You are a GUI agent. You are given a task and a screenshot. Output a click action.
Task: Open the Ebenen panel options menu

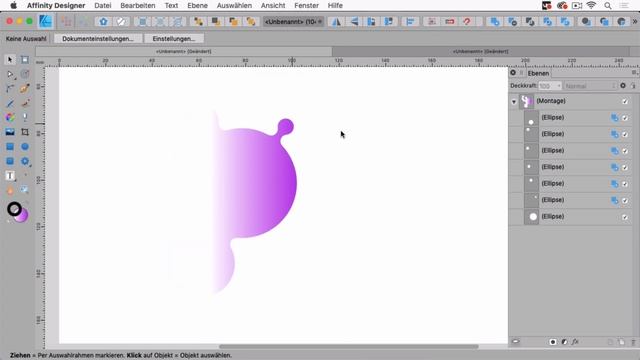click(634, 73)
